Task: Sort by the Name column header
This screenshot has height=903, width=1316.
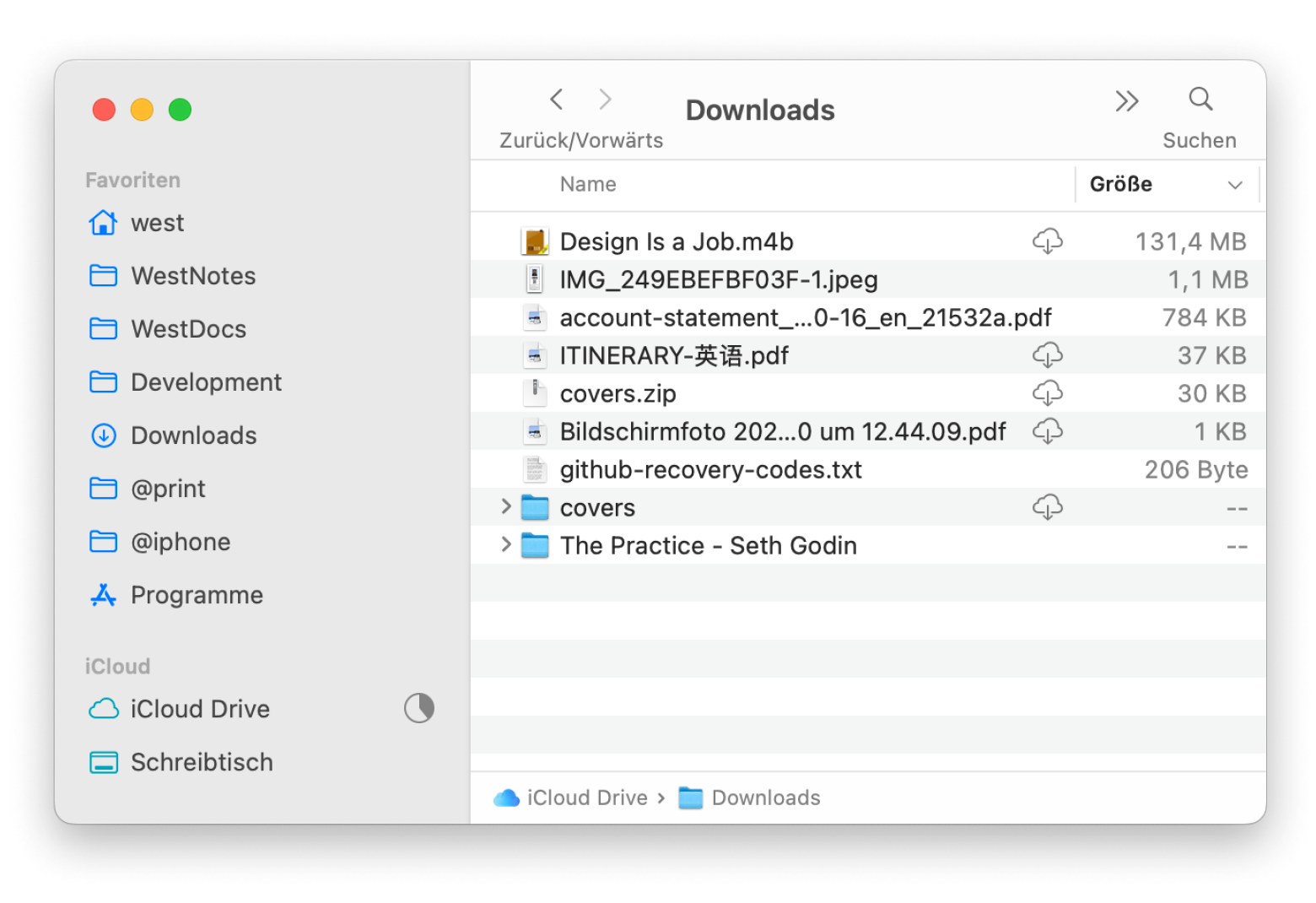Action: point(588,184)
